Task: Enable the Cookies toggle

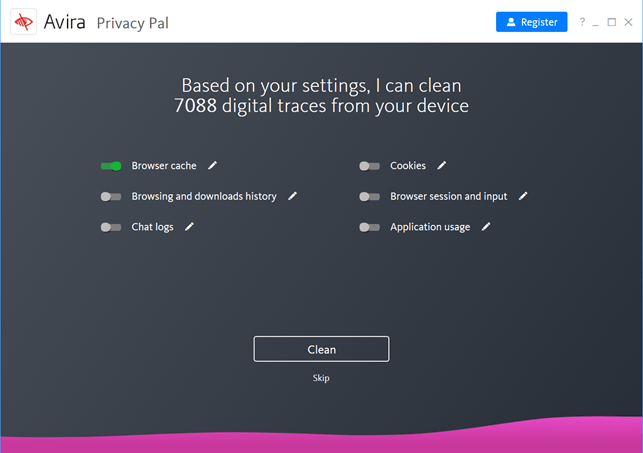Action: click(x=369, y=166)
